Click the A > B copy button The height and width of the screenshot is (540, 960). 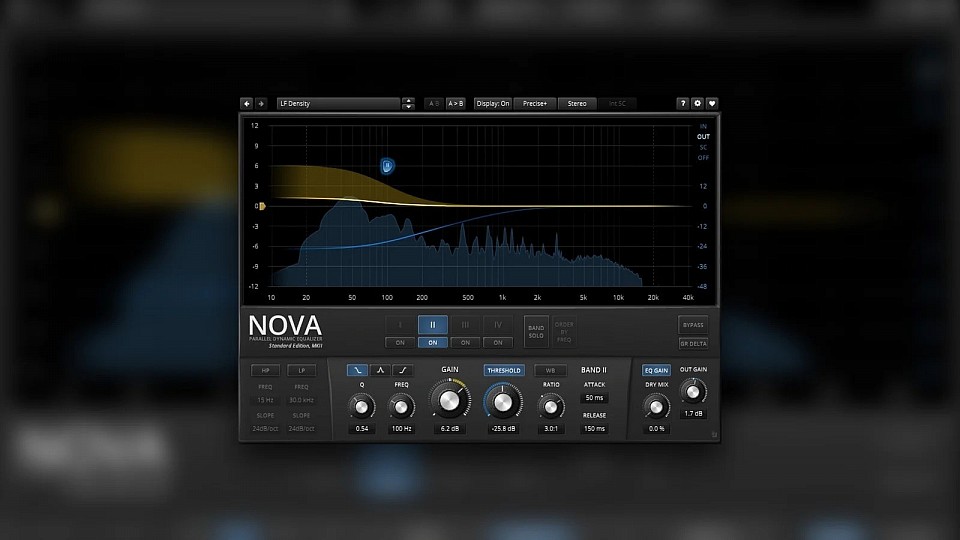pos(456,103)
